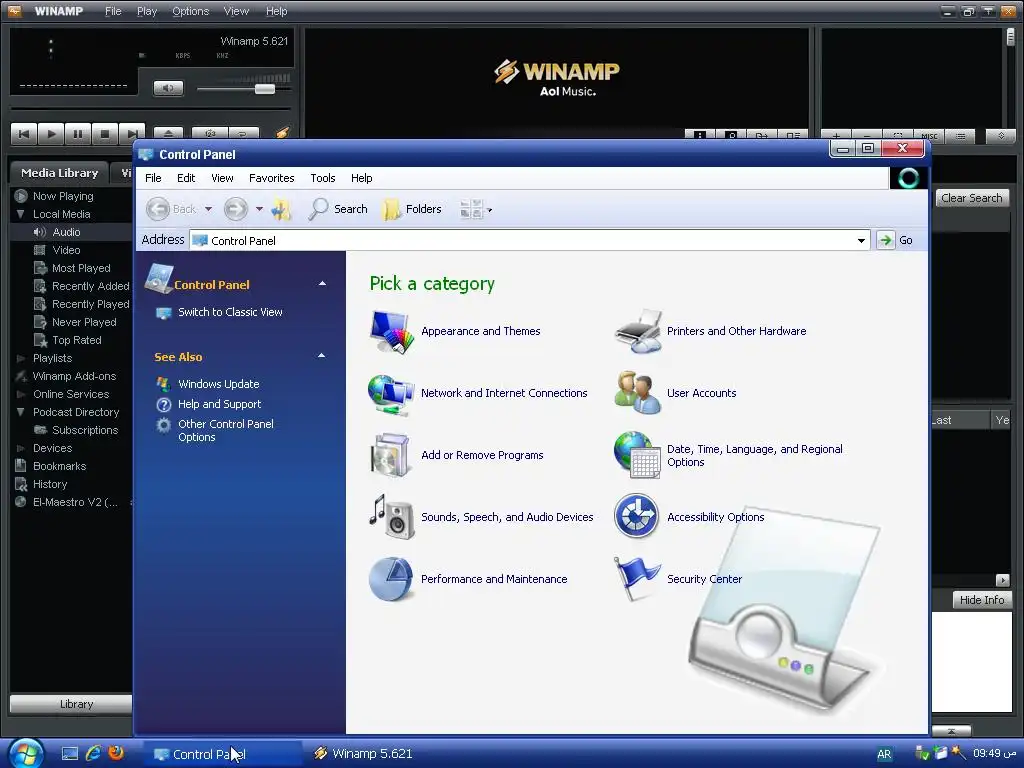Launch Firefox from quick launch
Screen dimensions: 1024x768
click(116, 753)
